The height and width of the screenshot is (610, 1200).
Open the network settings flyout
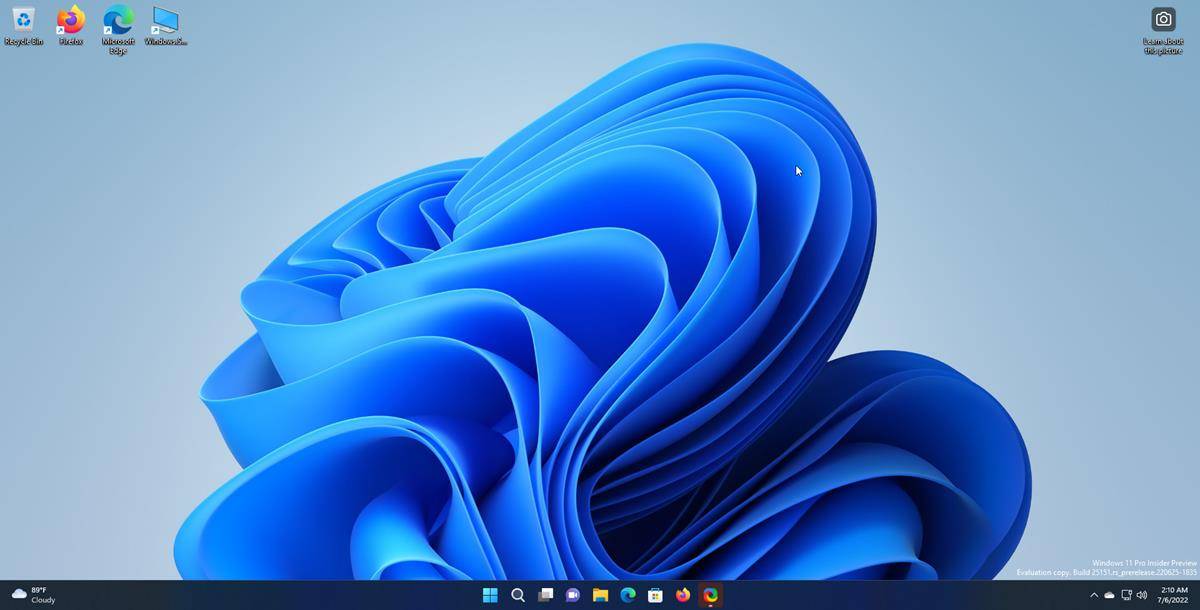click(1125, 594)
